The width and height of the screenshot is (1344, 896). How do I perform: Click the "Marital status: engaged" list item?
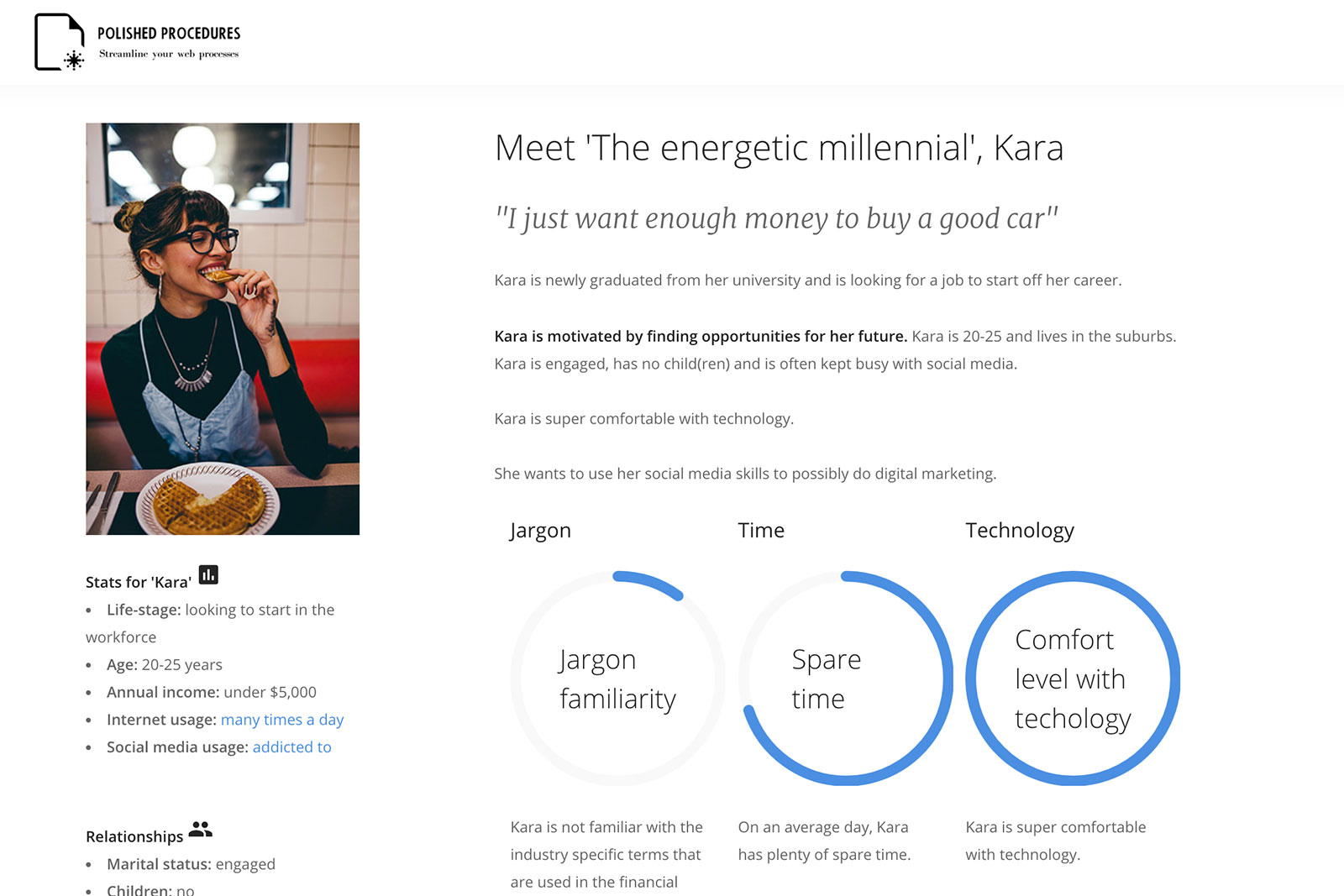[x=191, y=864]
